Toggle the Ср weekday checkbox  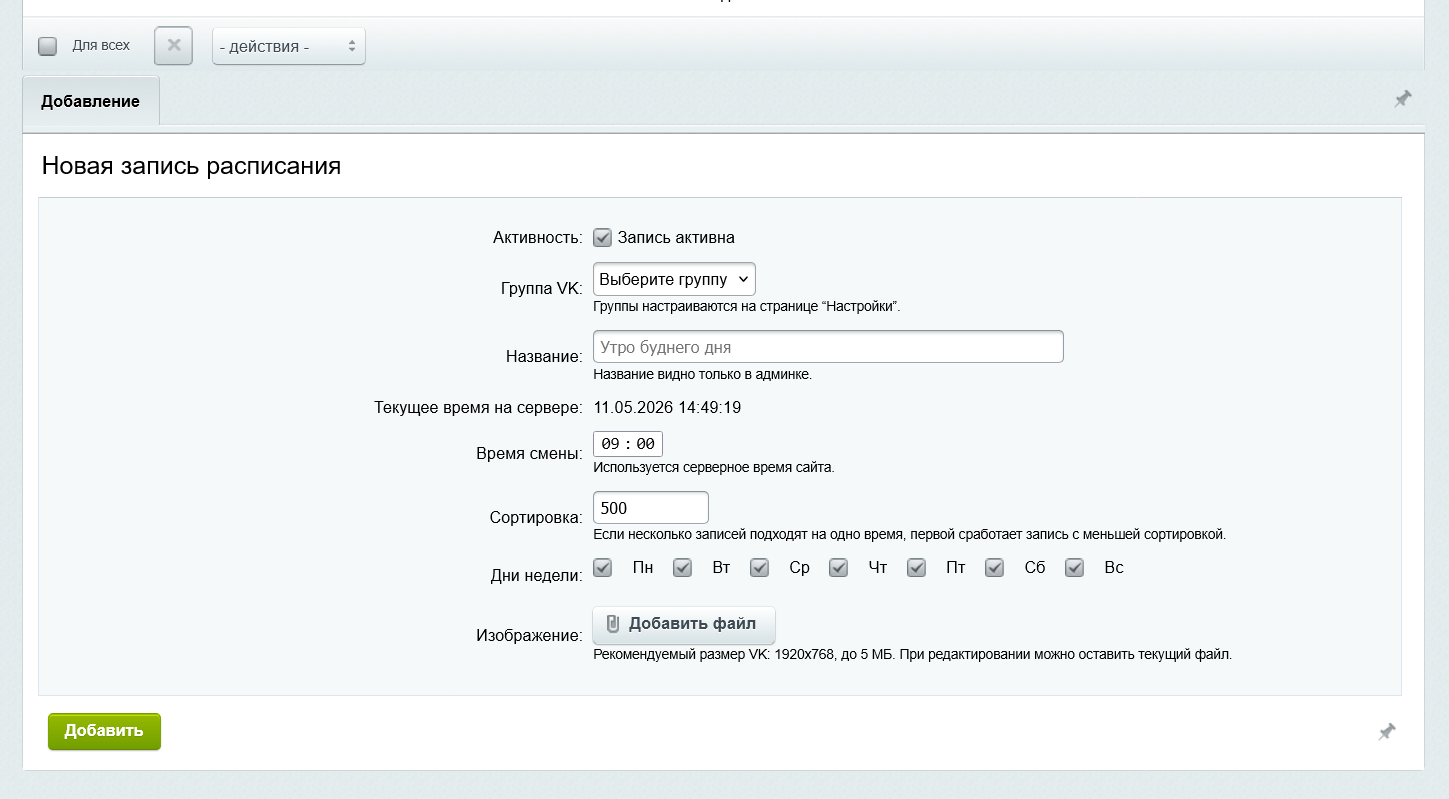click(759, 568)
